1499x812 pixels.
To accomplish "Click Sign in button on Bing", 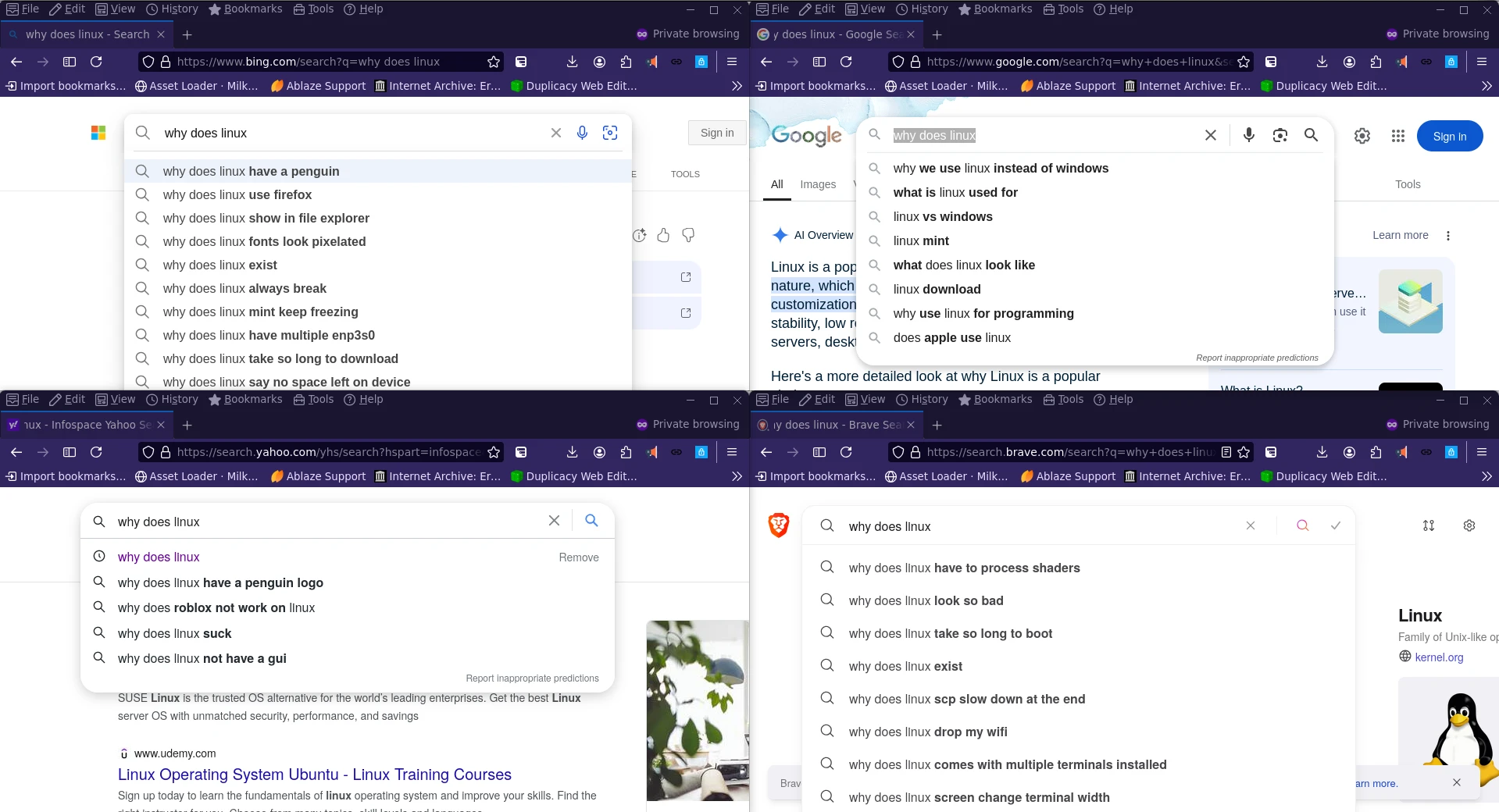I will 717,133.
